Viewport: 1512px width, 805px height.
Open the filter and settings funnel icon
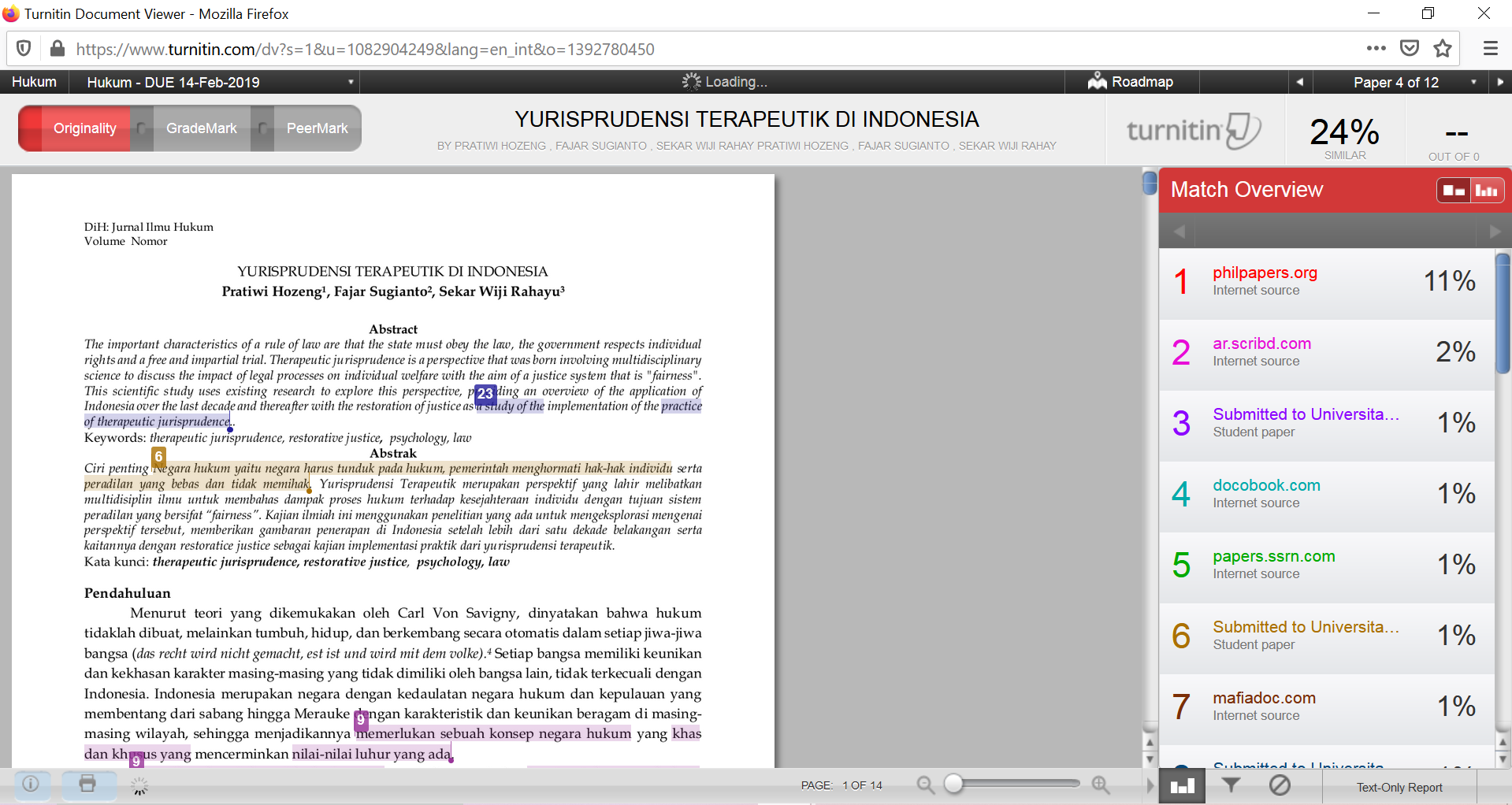pos(1231,785)
